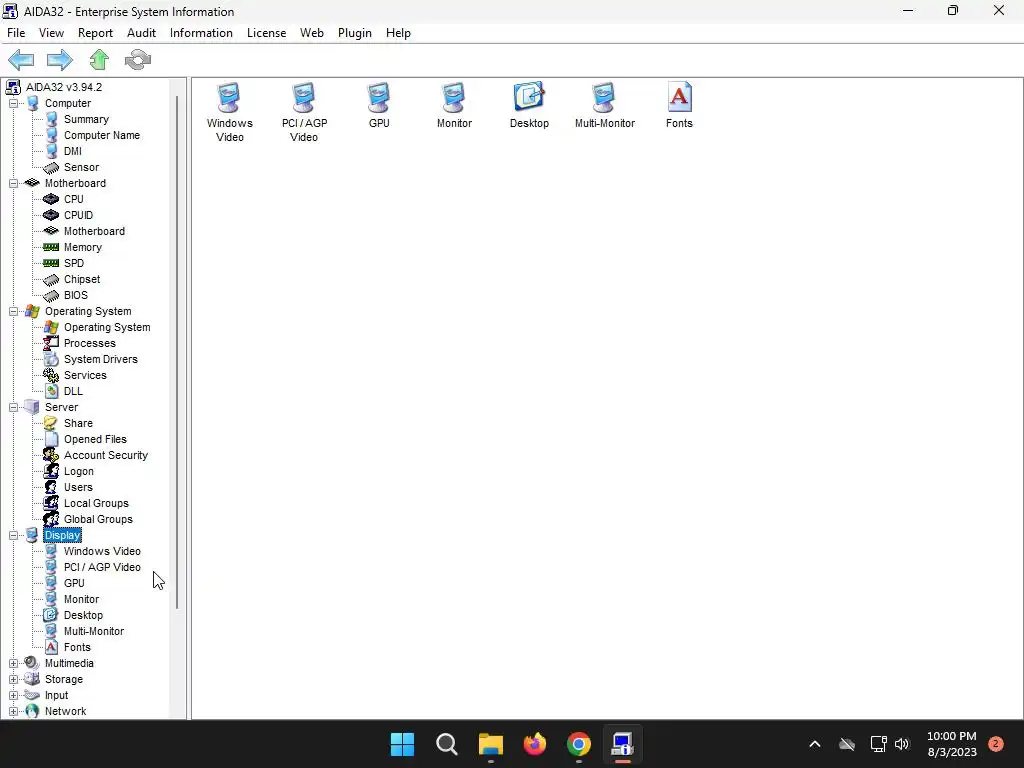Open the View menu

51,33
